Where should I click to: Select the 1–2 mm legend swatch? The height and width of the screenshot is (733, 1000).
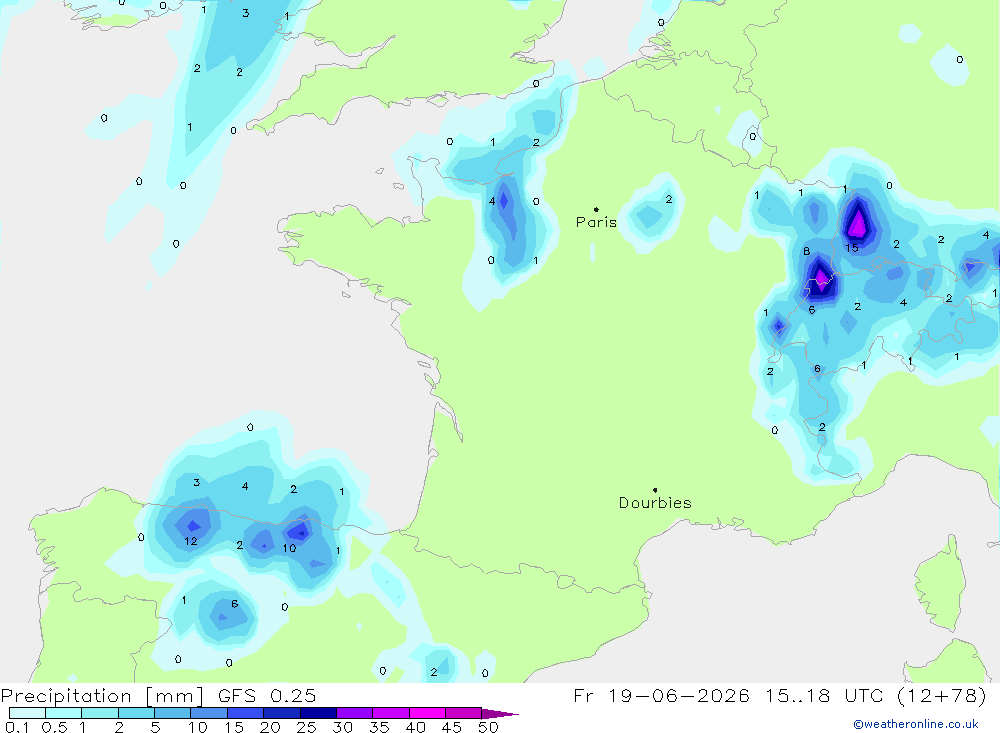coord(100,713)
